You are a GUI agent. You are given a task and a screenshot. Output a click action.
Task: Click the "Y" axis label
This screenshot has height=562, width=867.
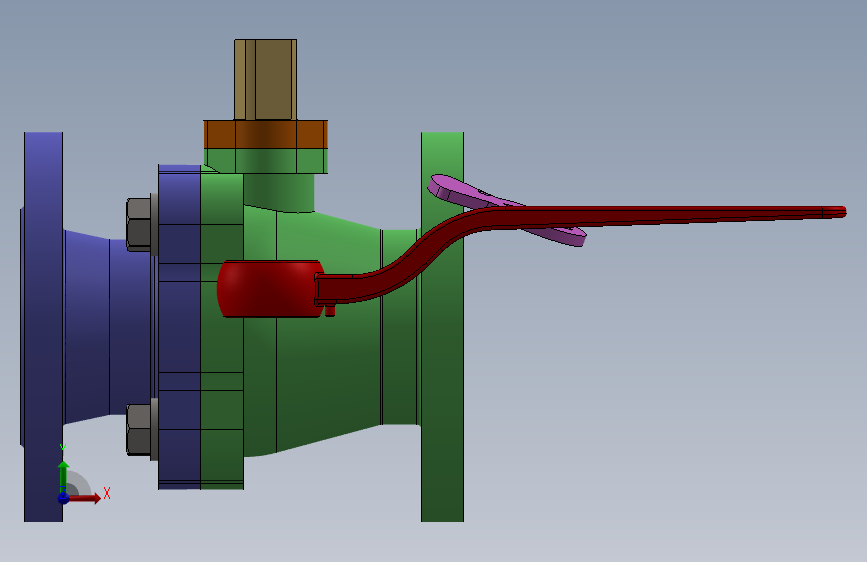pos(63,449)
